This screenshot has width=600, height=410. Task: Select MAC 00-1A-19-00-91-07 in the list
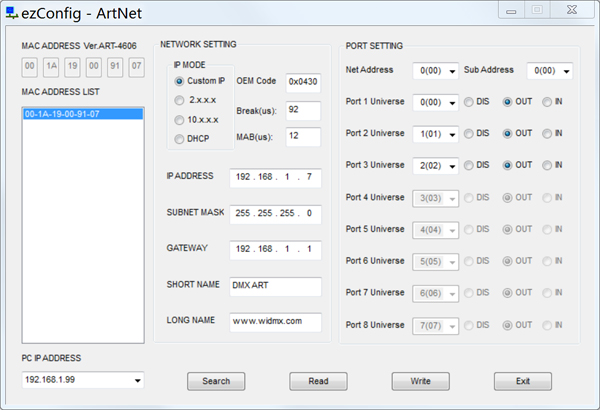coord(83,114)
